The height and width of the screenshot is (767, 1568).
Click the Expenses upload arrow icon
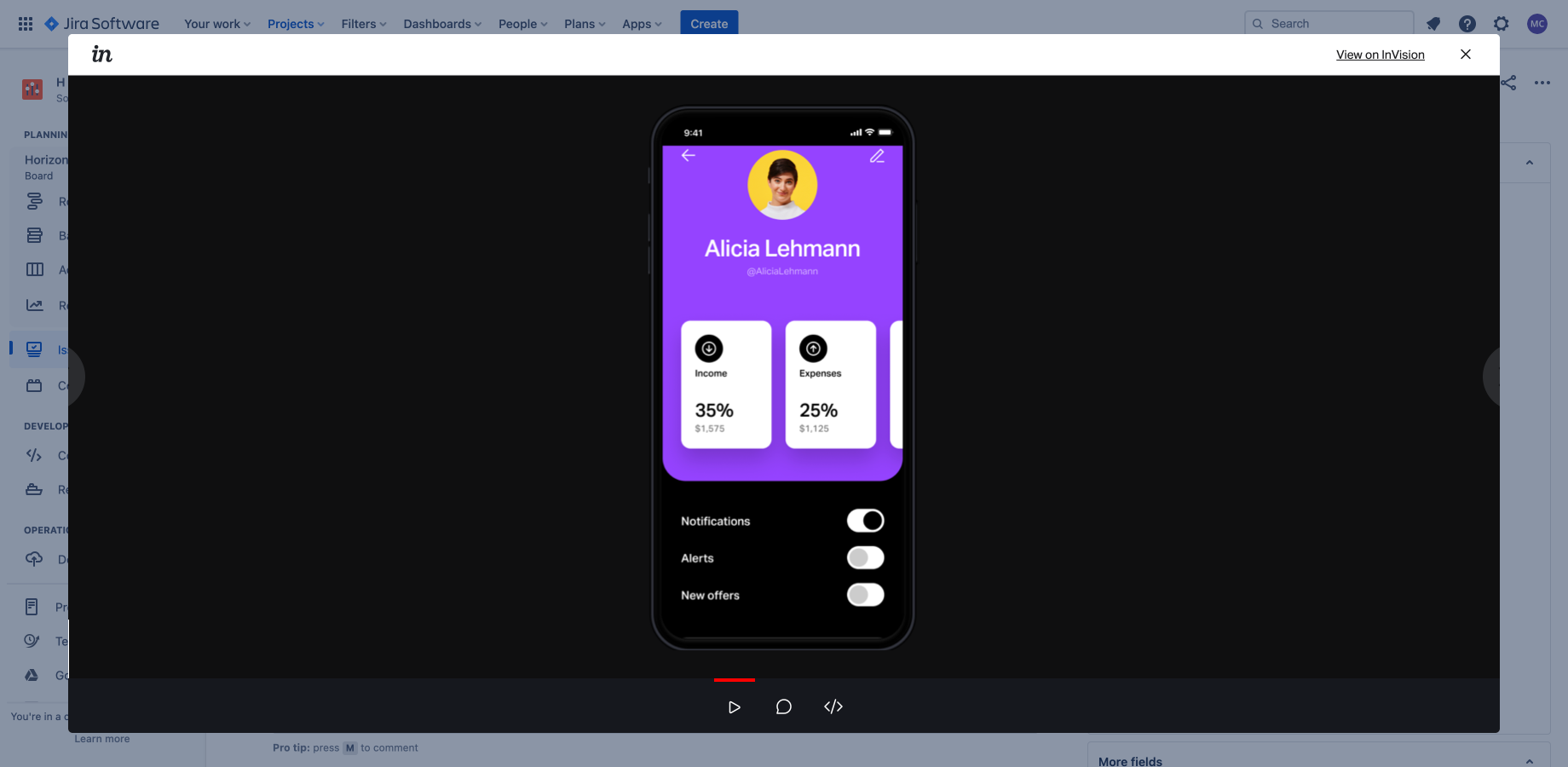click(813, 349)
